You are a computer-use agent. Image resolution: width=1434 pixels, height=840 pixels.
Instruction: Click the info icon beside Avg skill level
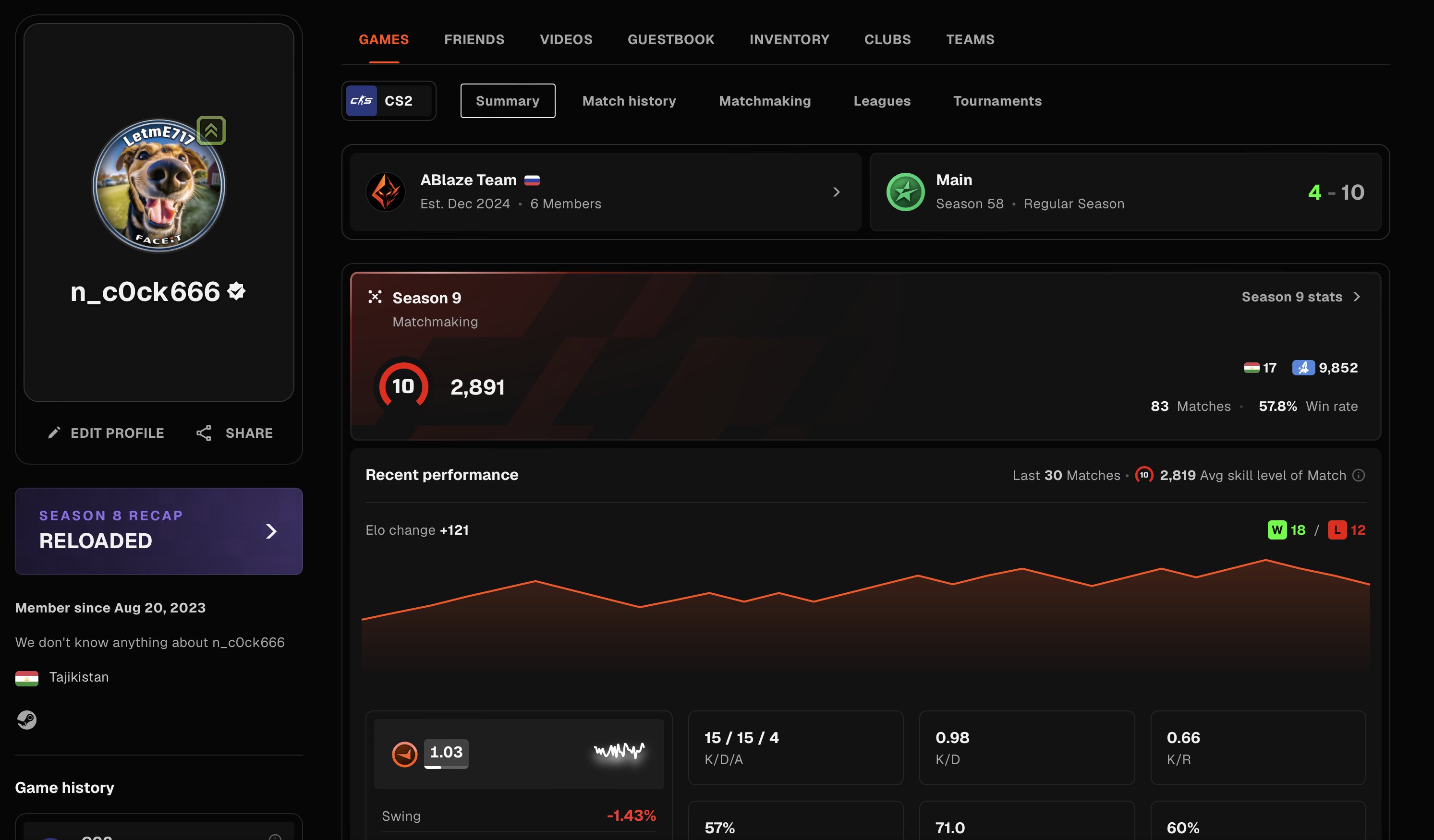1359,476
